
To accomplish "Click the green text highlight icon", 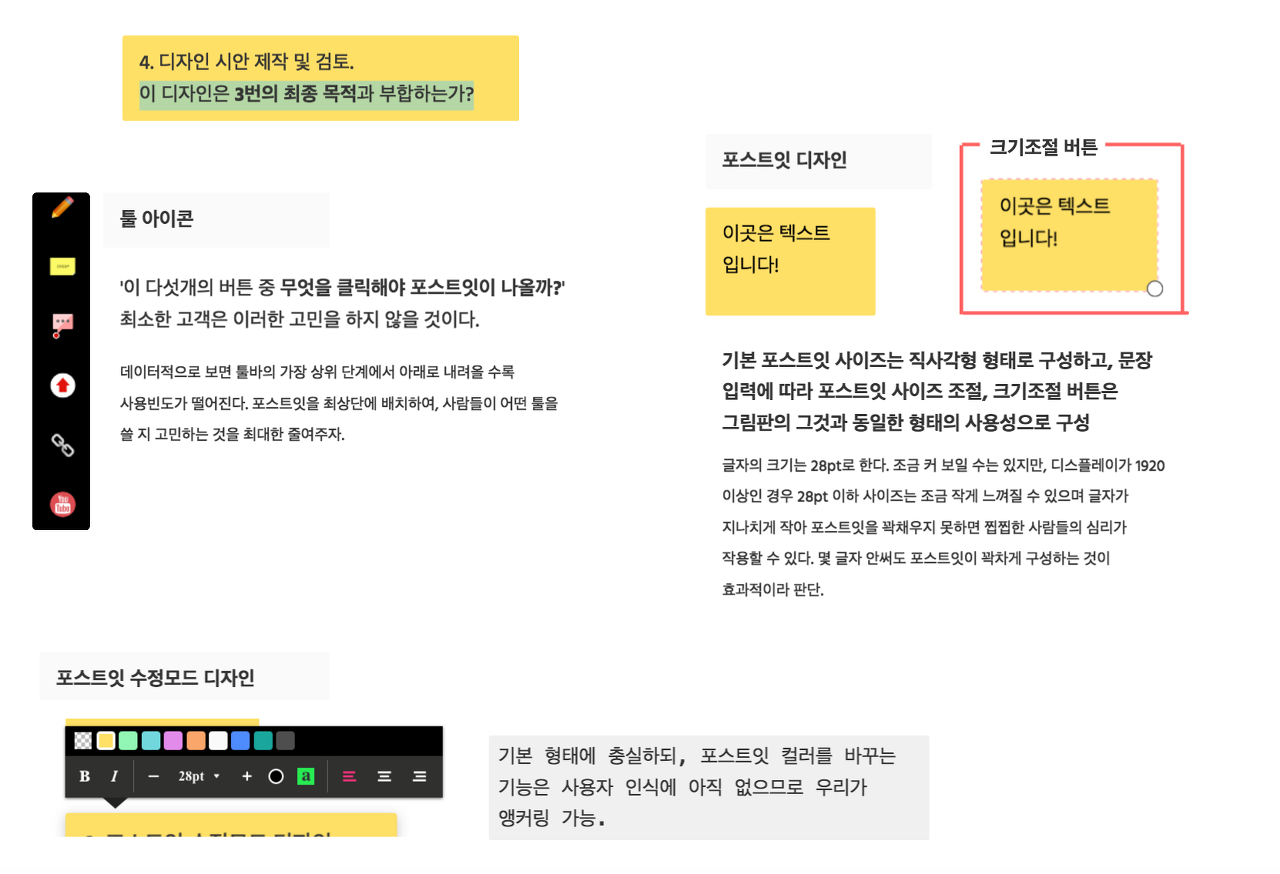I will [306, 777].
